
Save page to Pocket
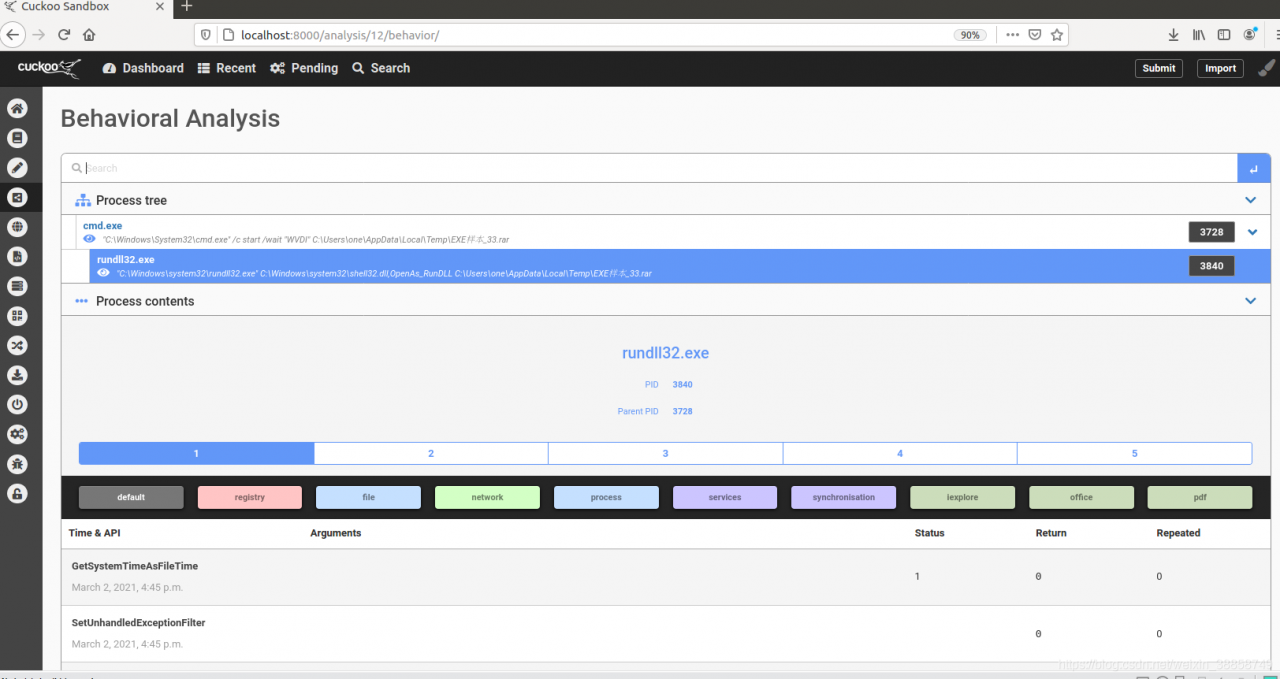(1035, 34)
